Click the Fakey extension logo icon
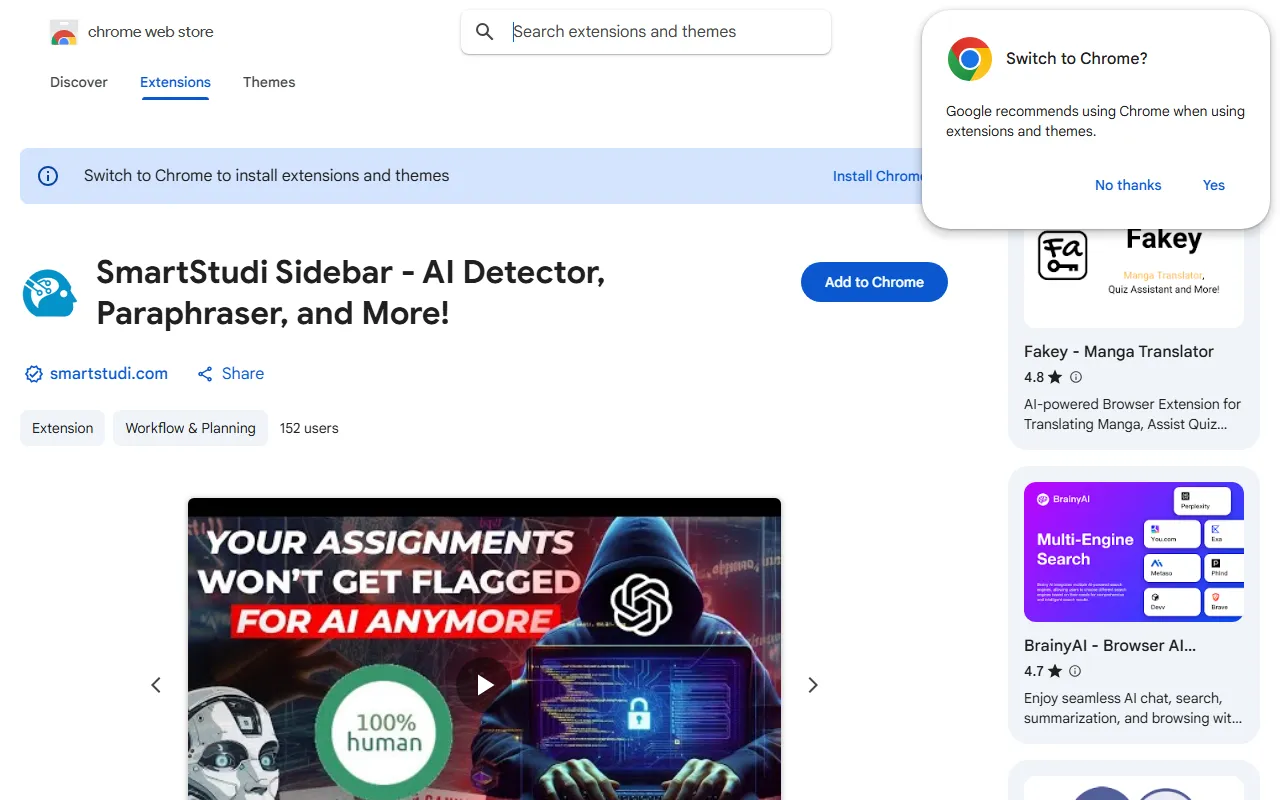Image resolution: width=1280 pixels, height=800 pixels. point(1062,255)
